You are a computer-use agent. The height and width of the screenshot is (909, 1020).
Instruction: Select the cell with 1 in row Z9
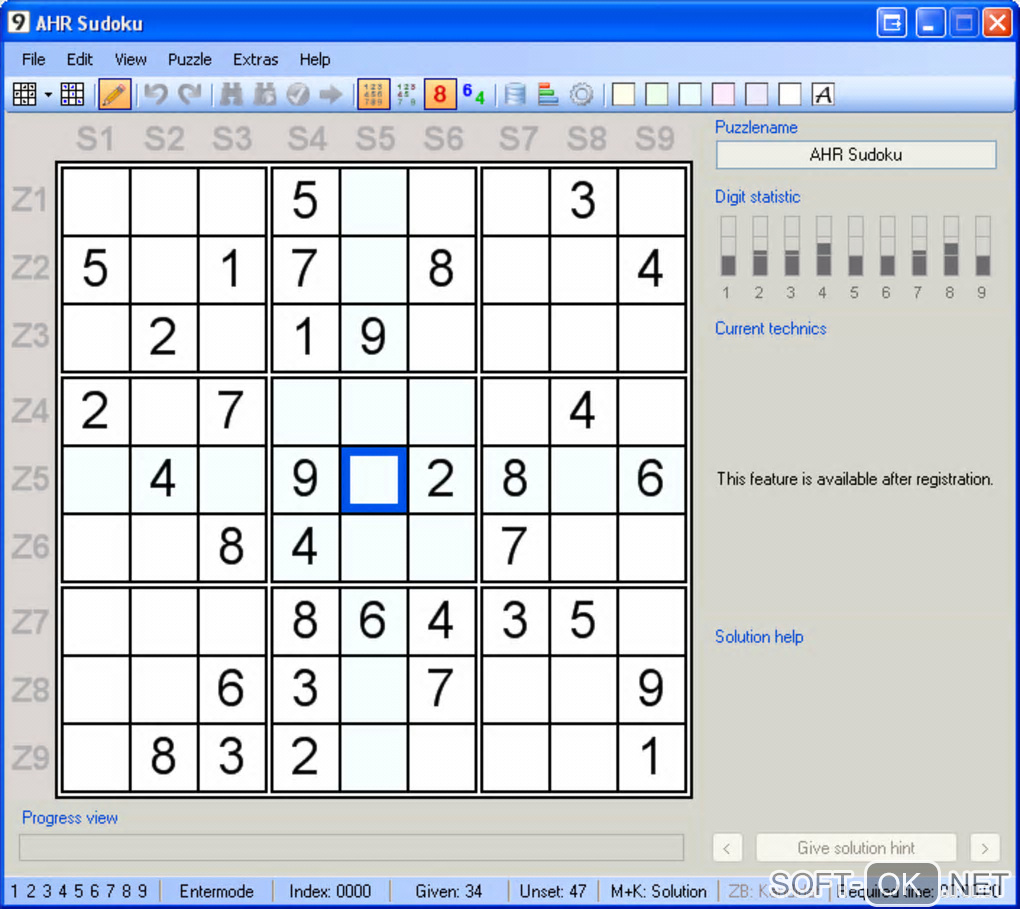pyautogui.click(x=651, y=757)
